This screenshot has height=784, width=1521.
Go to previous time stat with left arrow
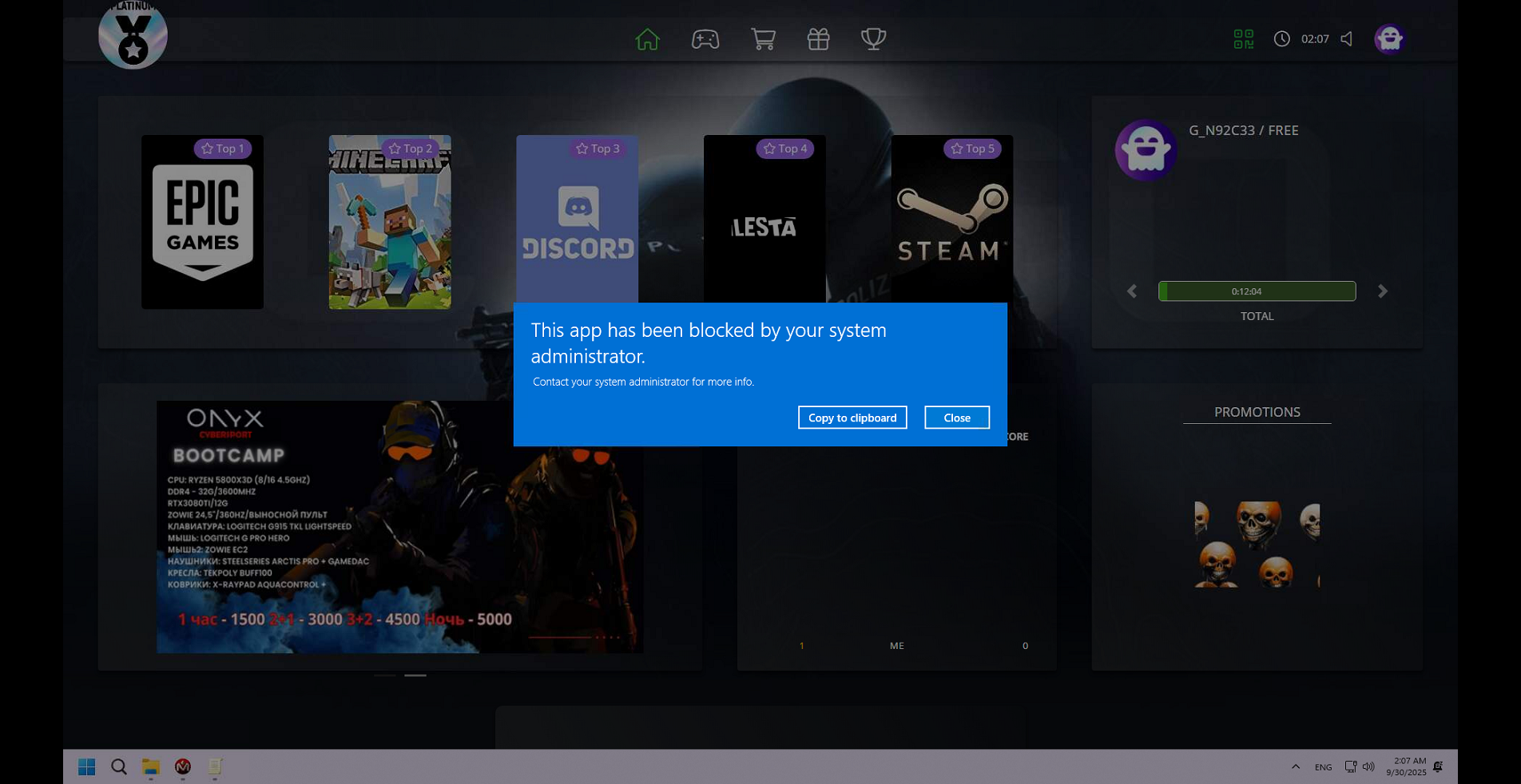1132,291
